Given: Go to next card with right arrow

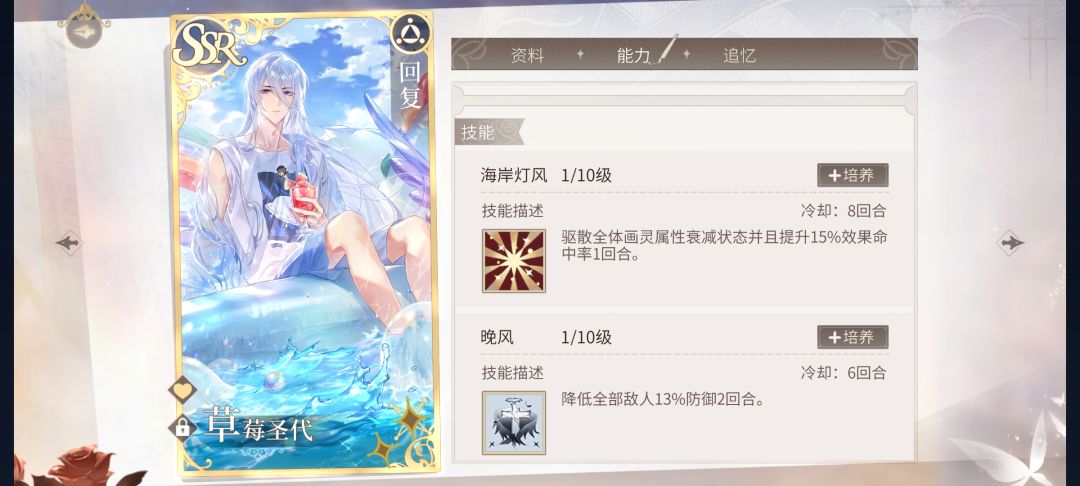Looking at the screenshot, I should pyautogui.click(x=1011, y=242).
